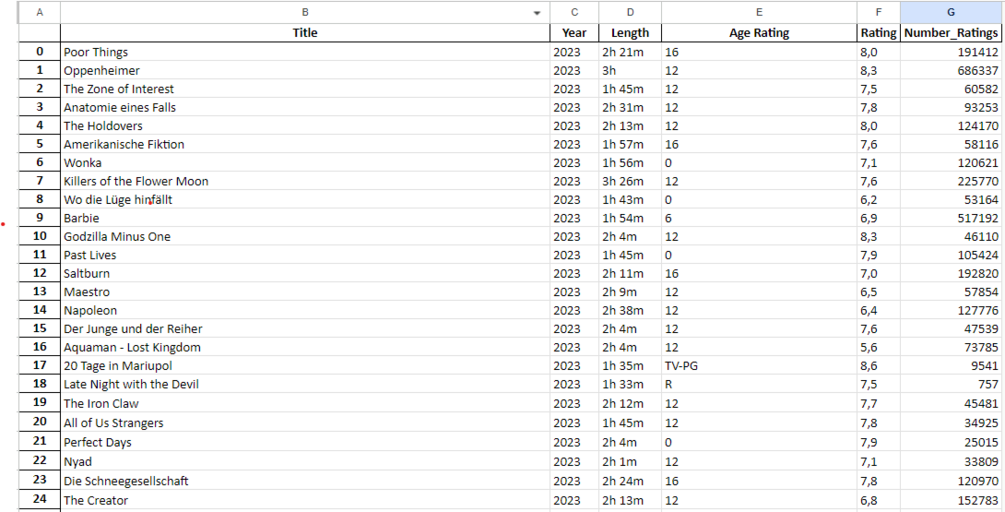Image resolution: width=1005 pixels, height=512 pixels.
Task: Click column E header letter
Action: (x=759, y=12)
